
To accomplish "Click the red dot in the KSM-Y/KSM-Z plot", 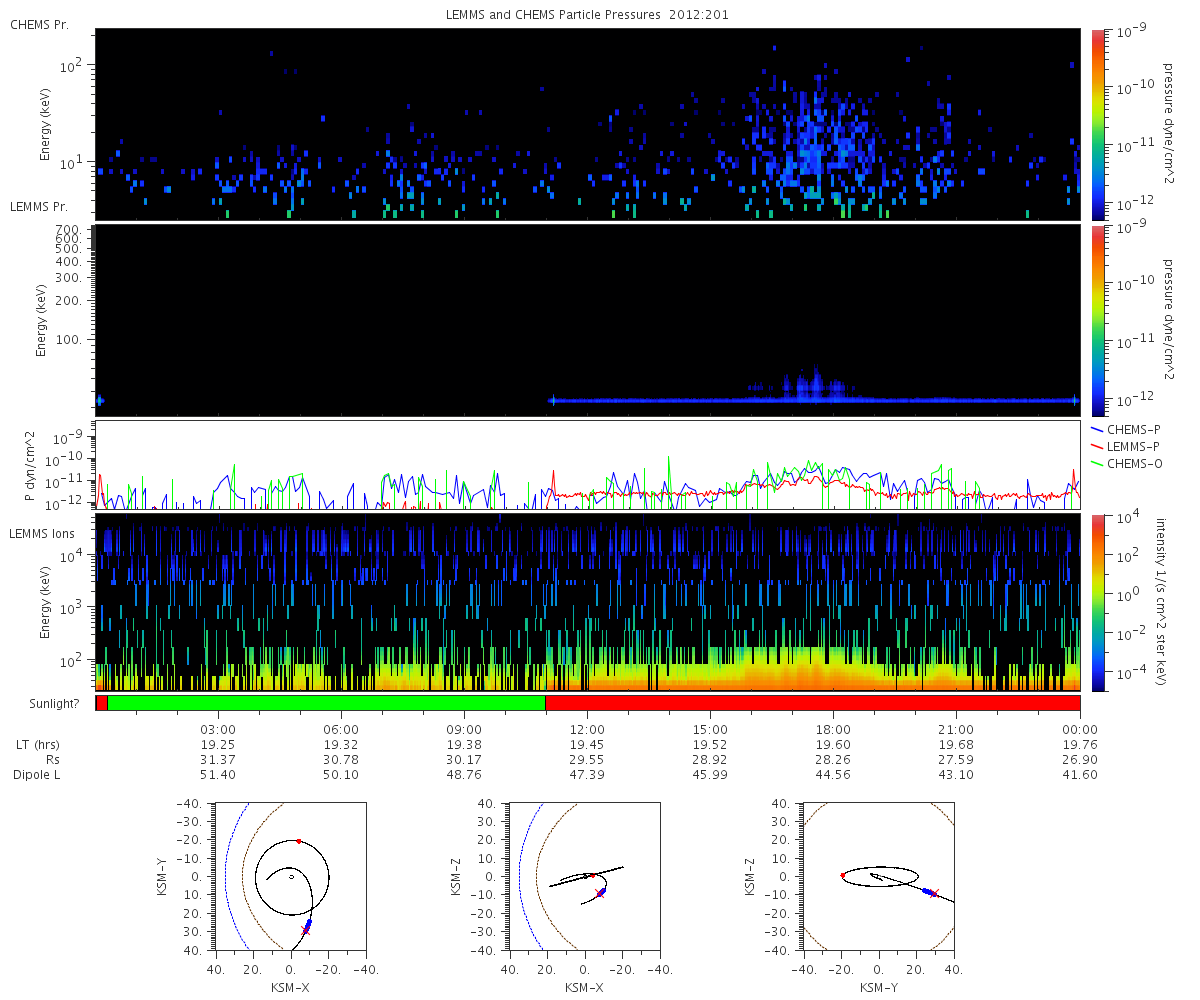I will pos(843,875).
